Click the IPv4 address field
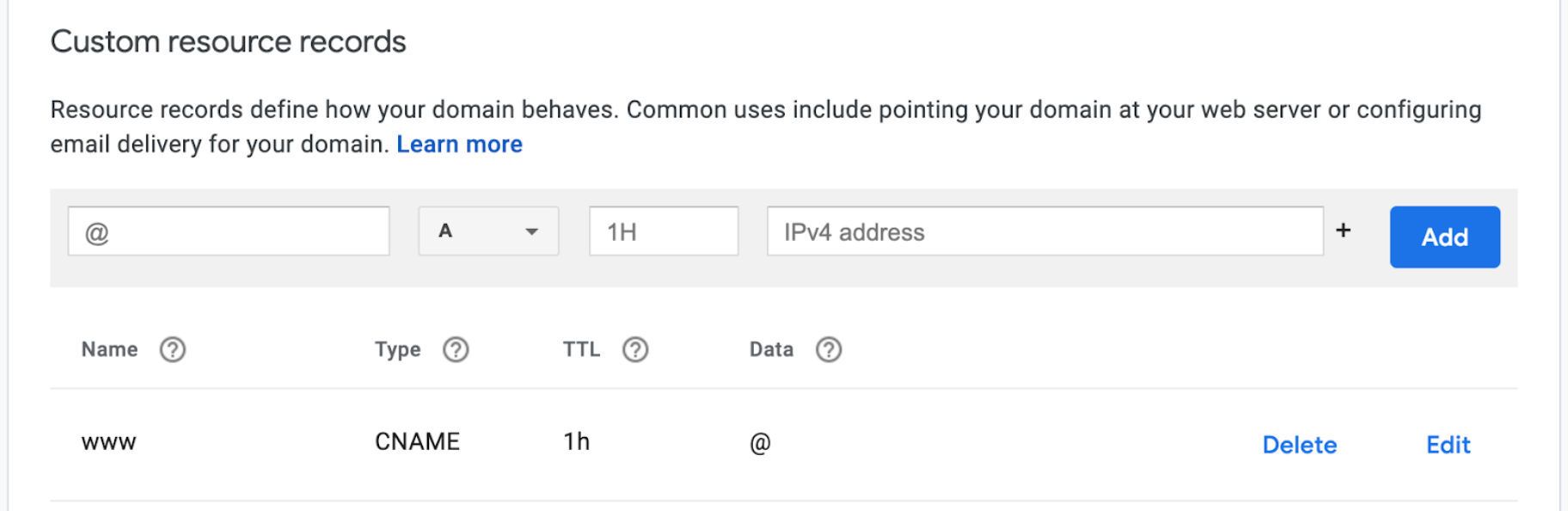 coord(1044,231)
